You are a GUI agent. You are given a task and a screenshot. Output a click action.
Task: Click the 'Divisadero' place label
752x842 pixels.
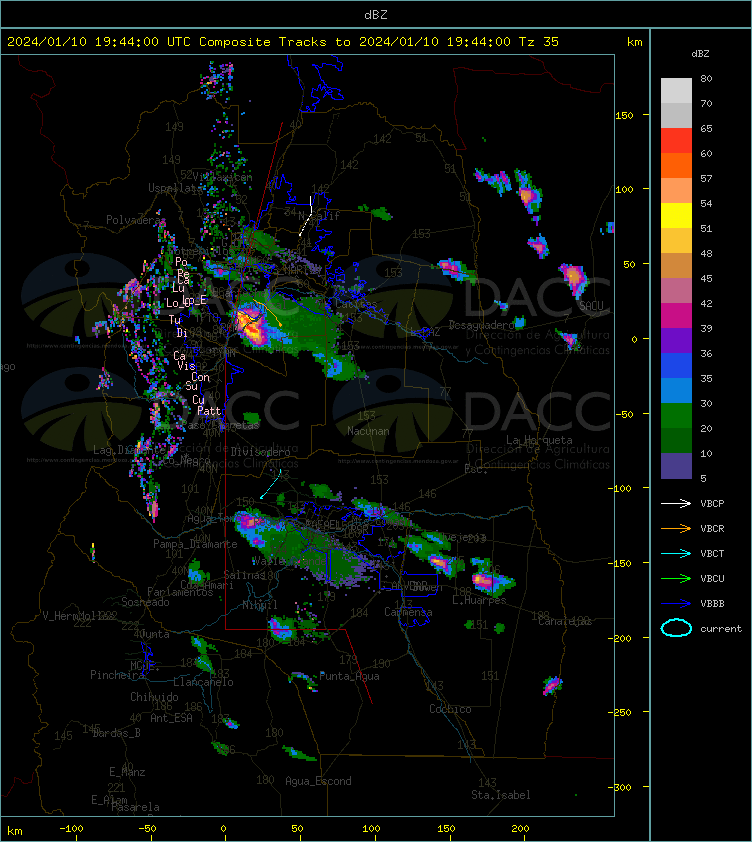coord(261,452)
